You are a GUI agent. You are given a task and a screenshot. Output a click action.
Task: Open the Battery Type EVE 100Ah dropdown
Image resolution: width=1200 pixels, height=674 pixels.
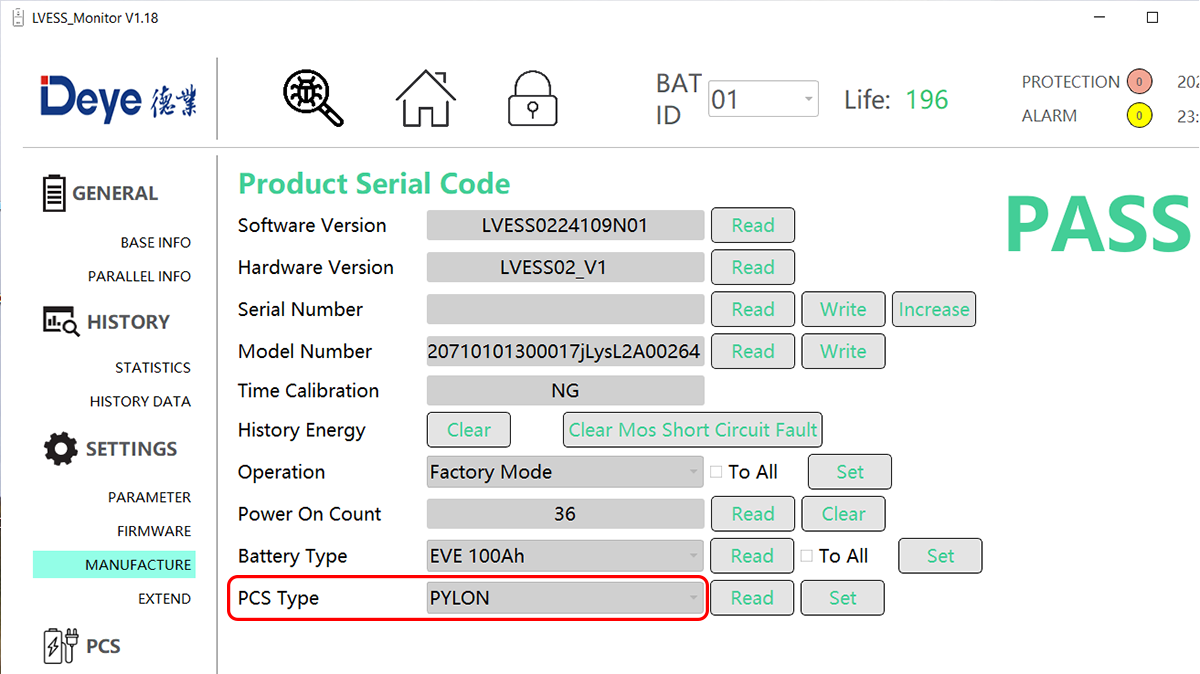566,556
